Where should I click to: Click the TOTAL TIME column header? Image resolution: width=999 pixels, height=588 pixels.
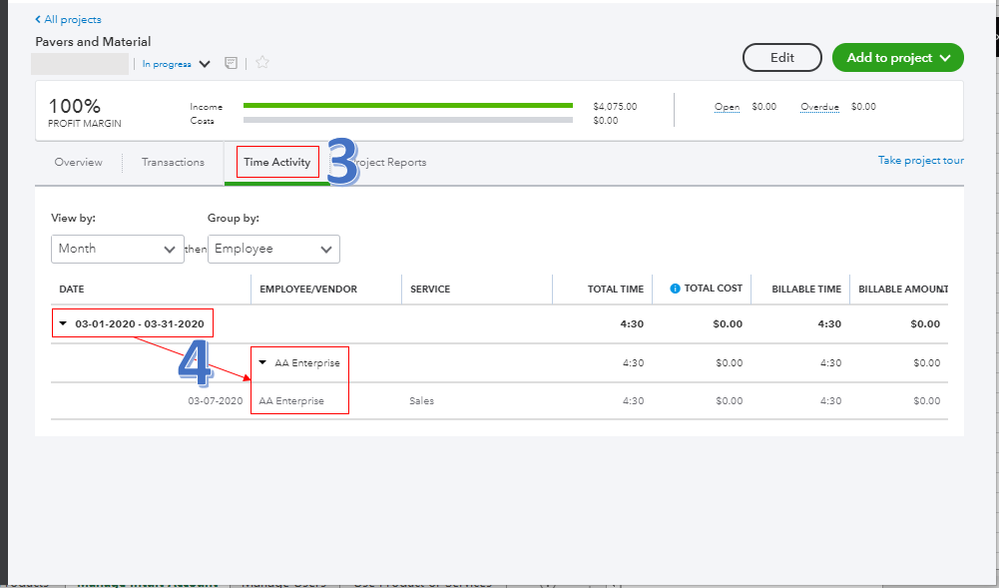[x=615, y=289]
